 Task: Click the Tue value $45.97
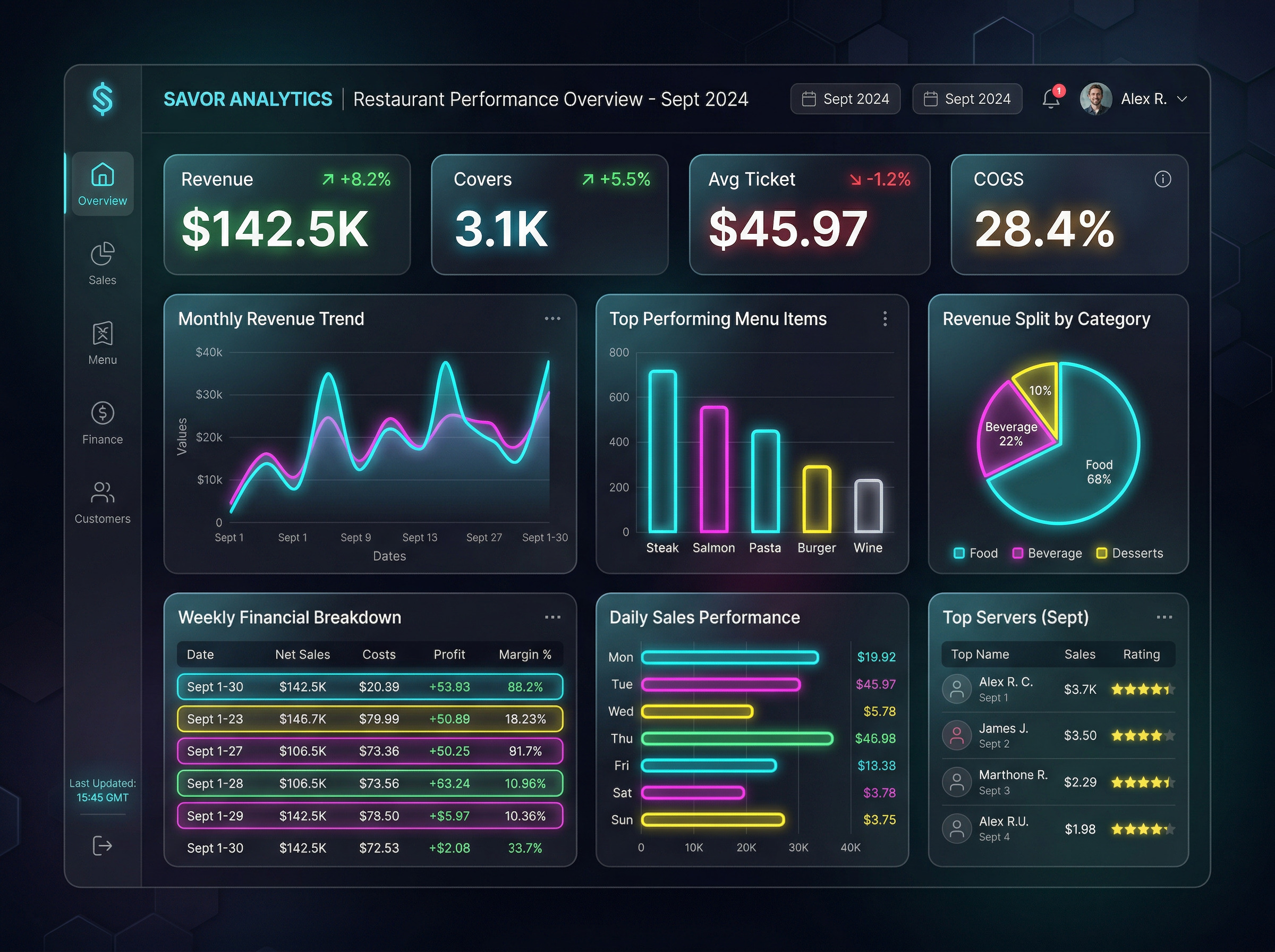pyautogui.click(x=875, y=685)
